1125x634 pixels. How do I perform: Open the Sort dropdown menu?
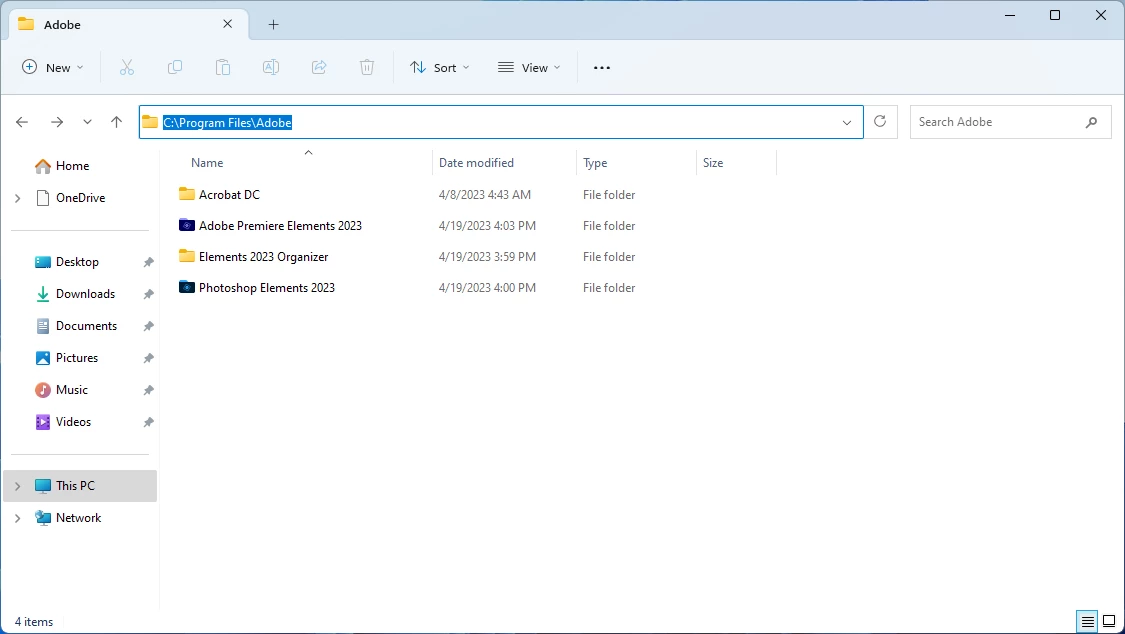click(439, 67)
